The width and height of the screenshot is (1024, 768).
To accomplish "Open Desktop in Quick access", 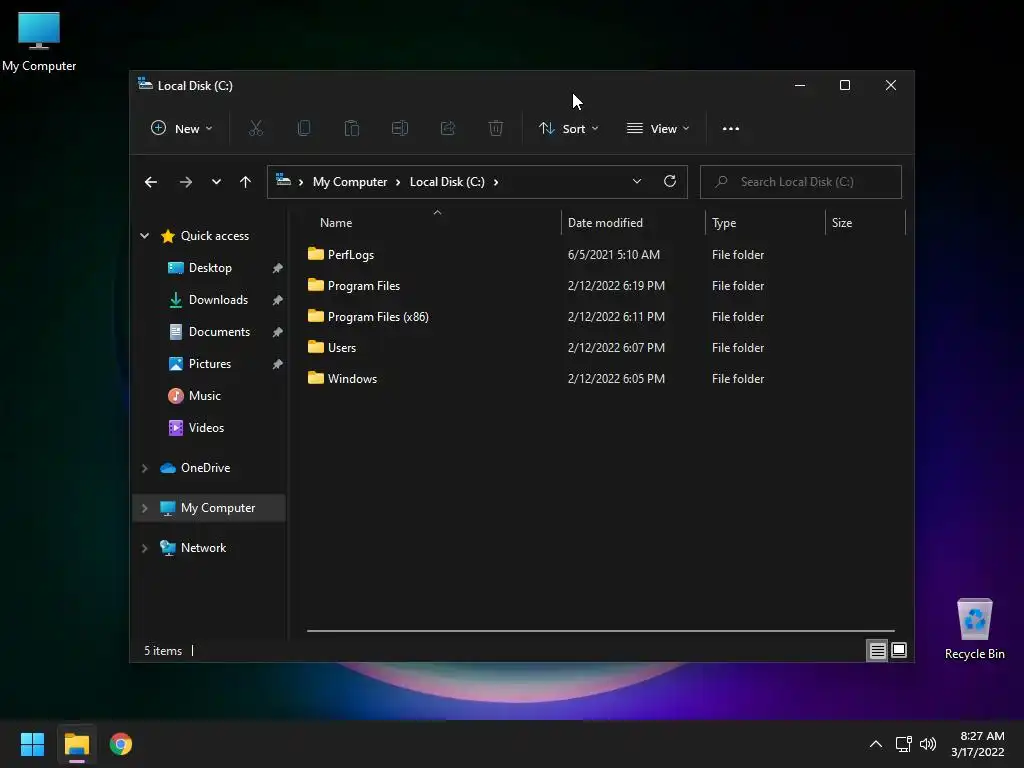I will click(210, 268).
